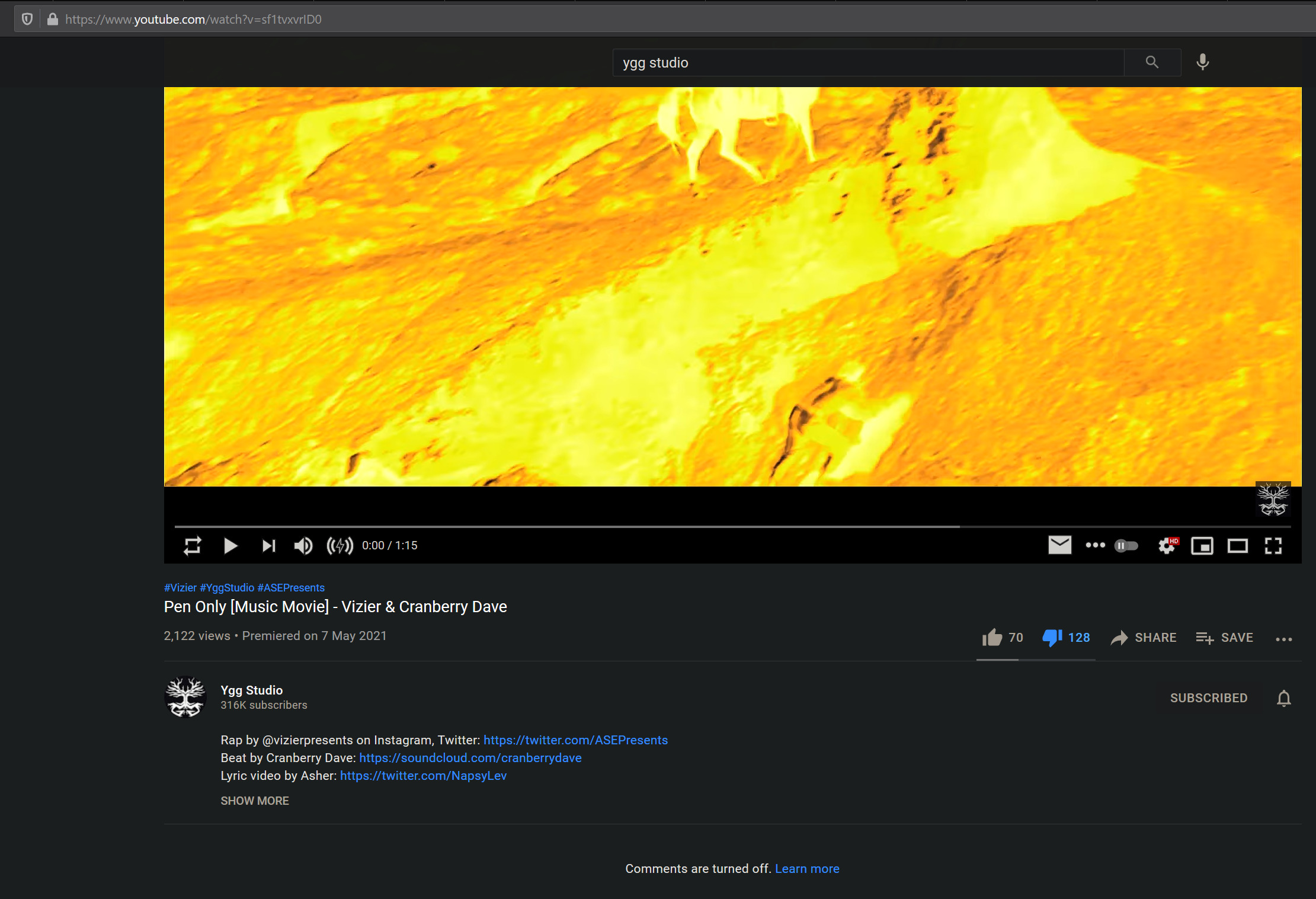Image resolution: width=1316 pixels, height=899 pixels.
Task: Click the 2,122 views text
Action: tap(197, 636)
